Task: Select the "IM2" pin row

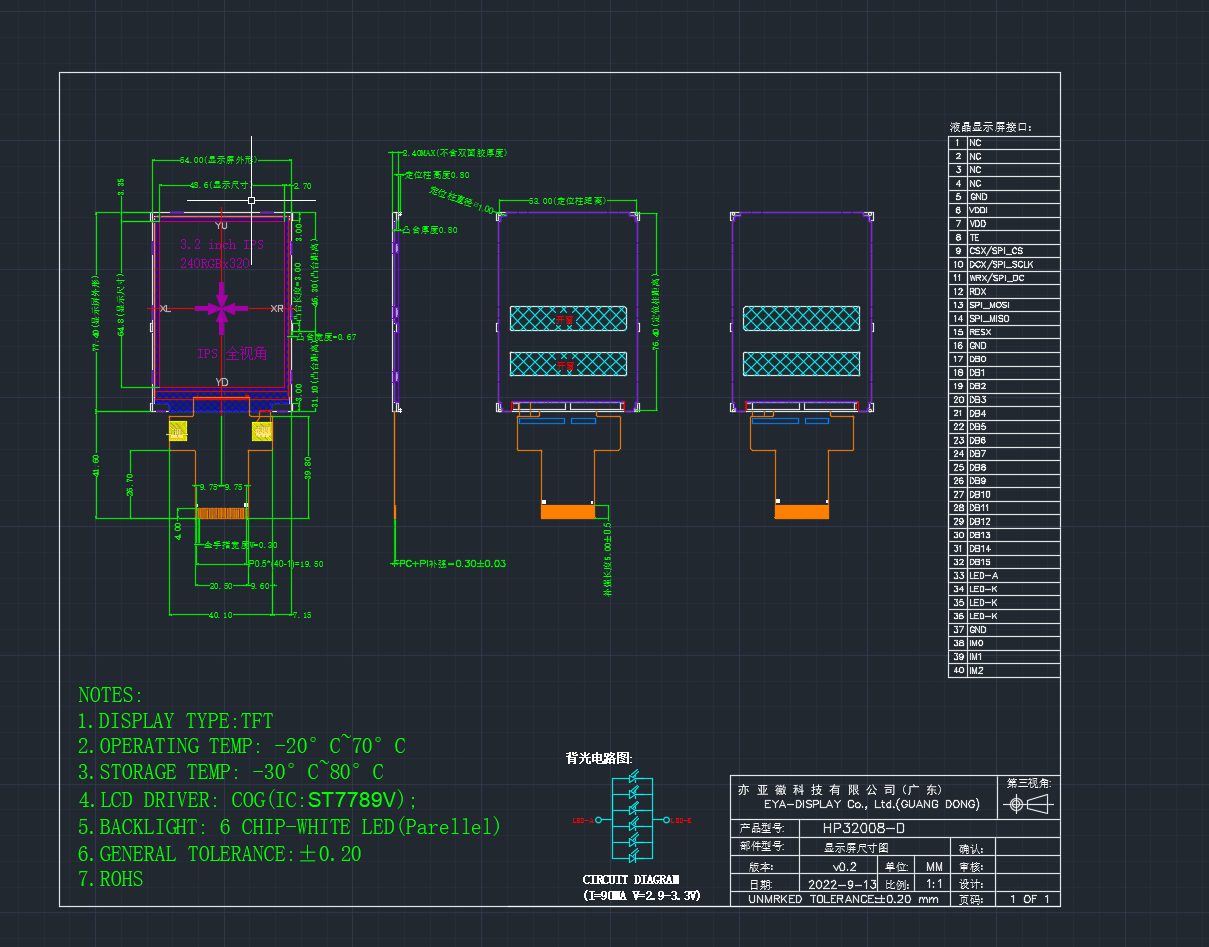Action: pyautogui.click(x=1004, y=670)
